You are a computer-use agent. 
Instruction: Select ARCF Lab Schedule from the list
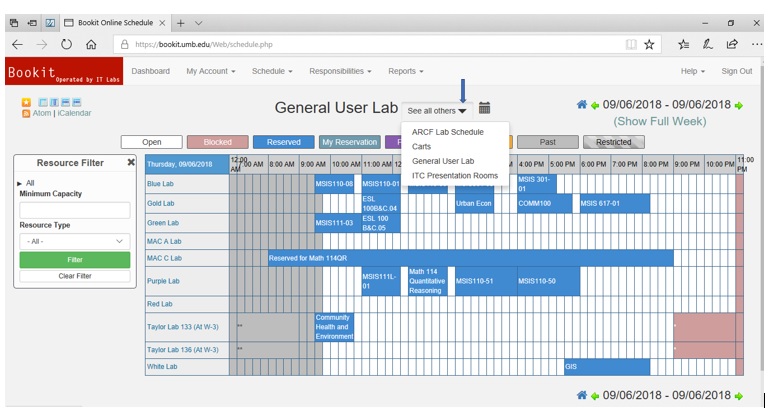pos(447,132)
